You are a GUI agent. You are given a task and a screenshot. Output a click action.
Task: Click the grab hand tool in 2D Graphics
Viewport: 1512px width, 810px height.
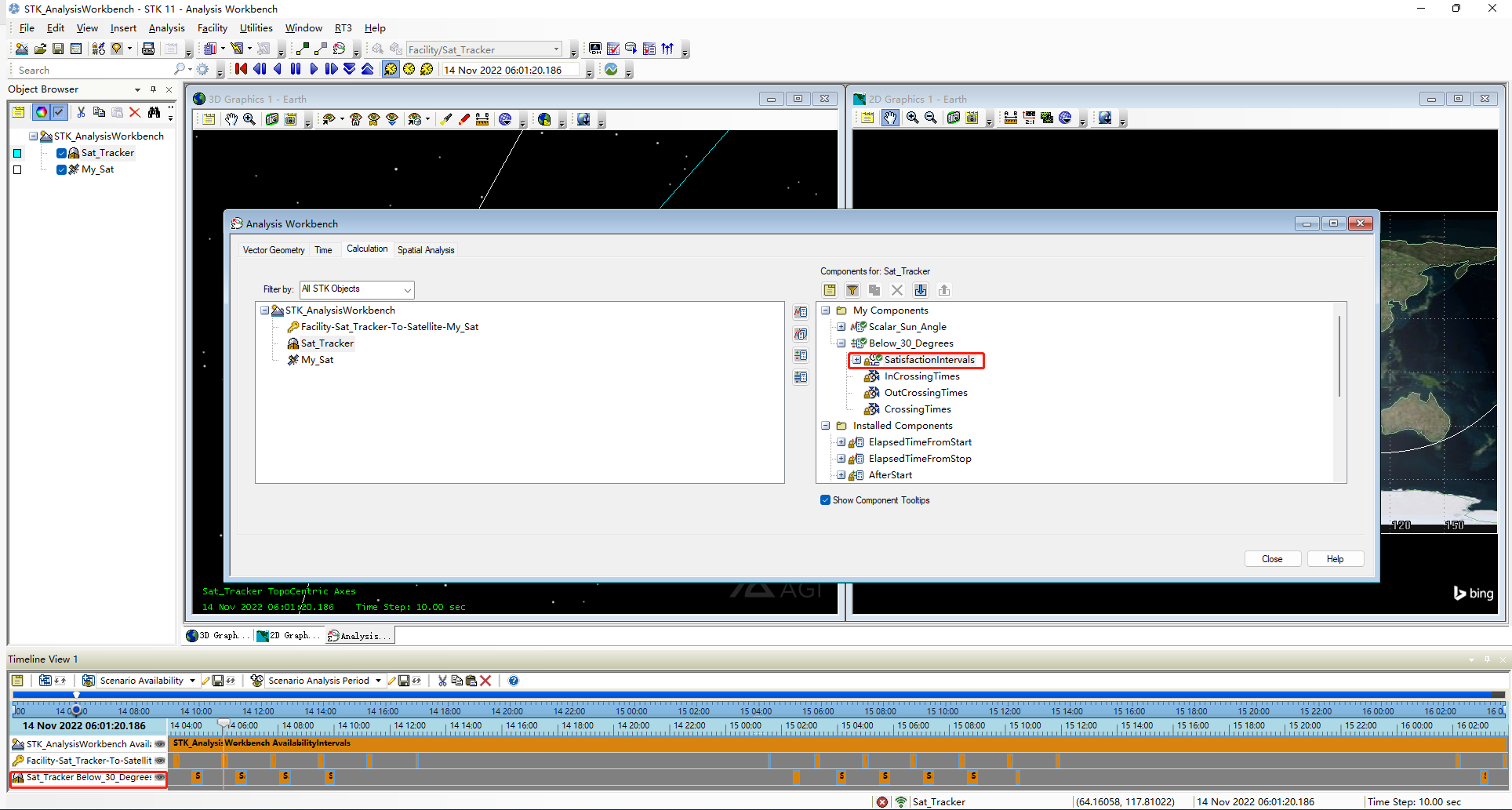click(x=890, y=118)
